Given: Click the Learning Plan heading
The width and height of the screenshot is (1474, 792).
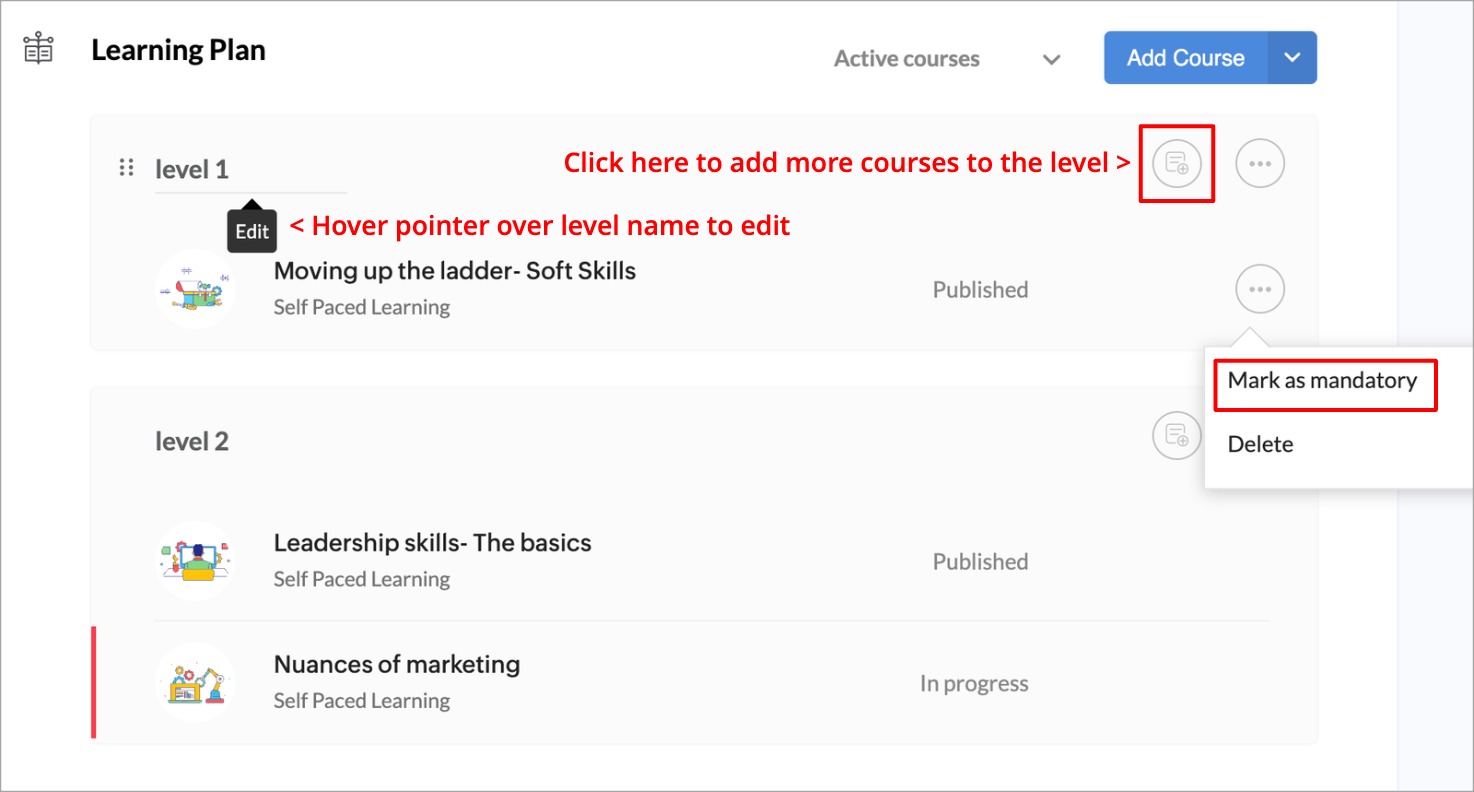Looking at the screenshot, I should pyautogui.click(x=178, y=50).
